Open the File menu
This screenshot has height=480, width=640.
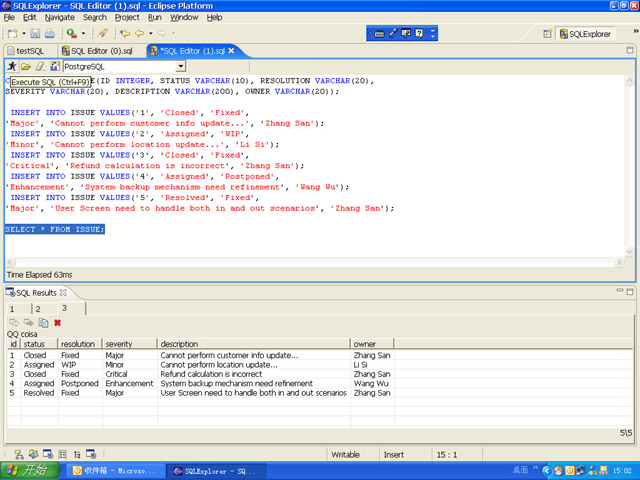[9, 18]
